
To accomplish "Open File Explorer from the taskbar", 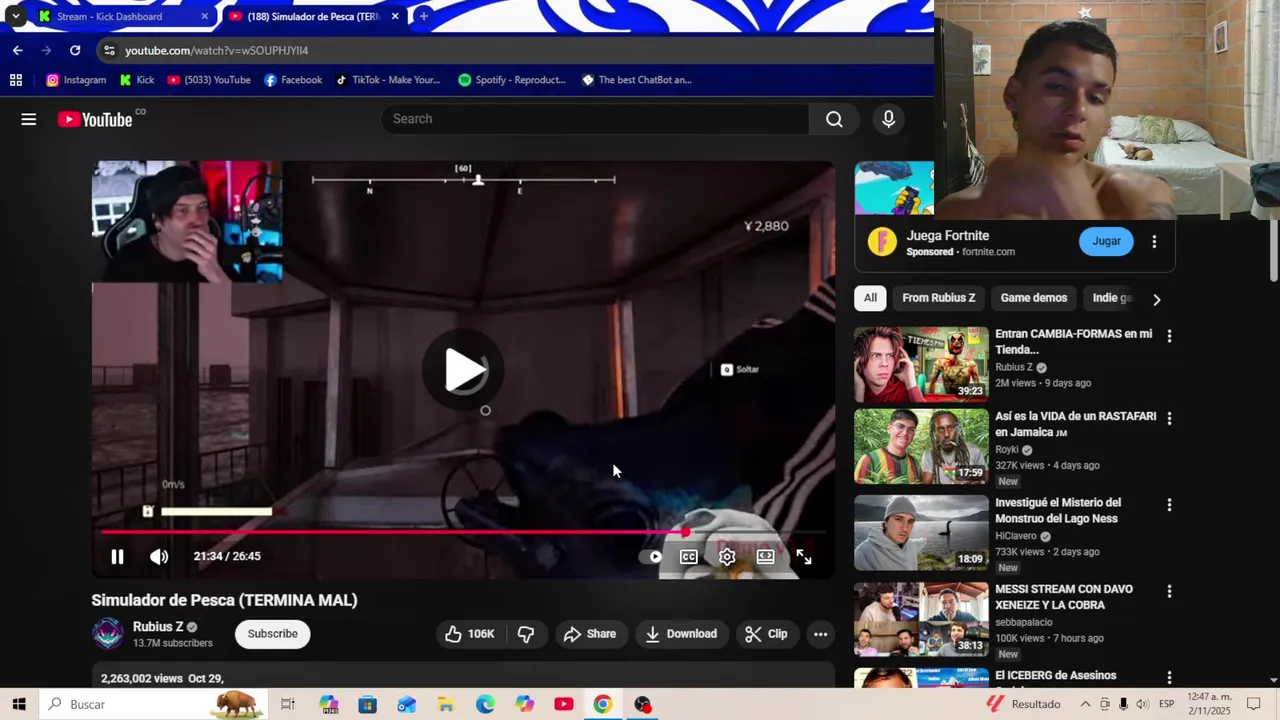I will (x=446, y=704).
